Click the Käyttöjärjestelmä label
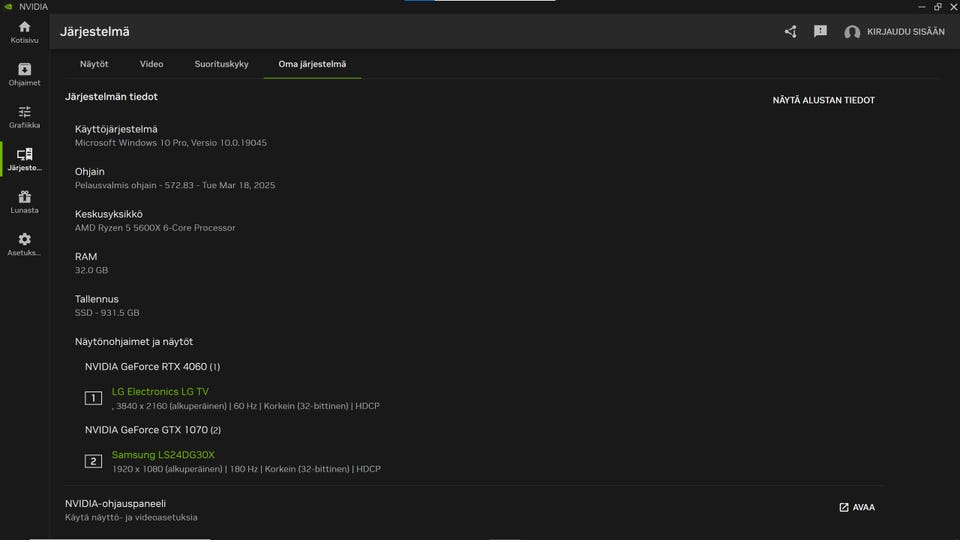 click(116, 129)
